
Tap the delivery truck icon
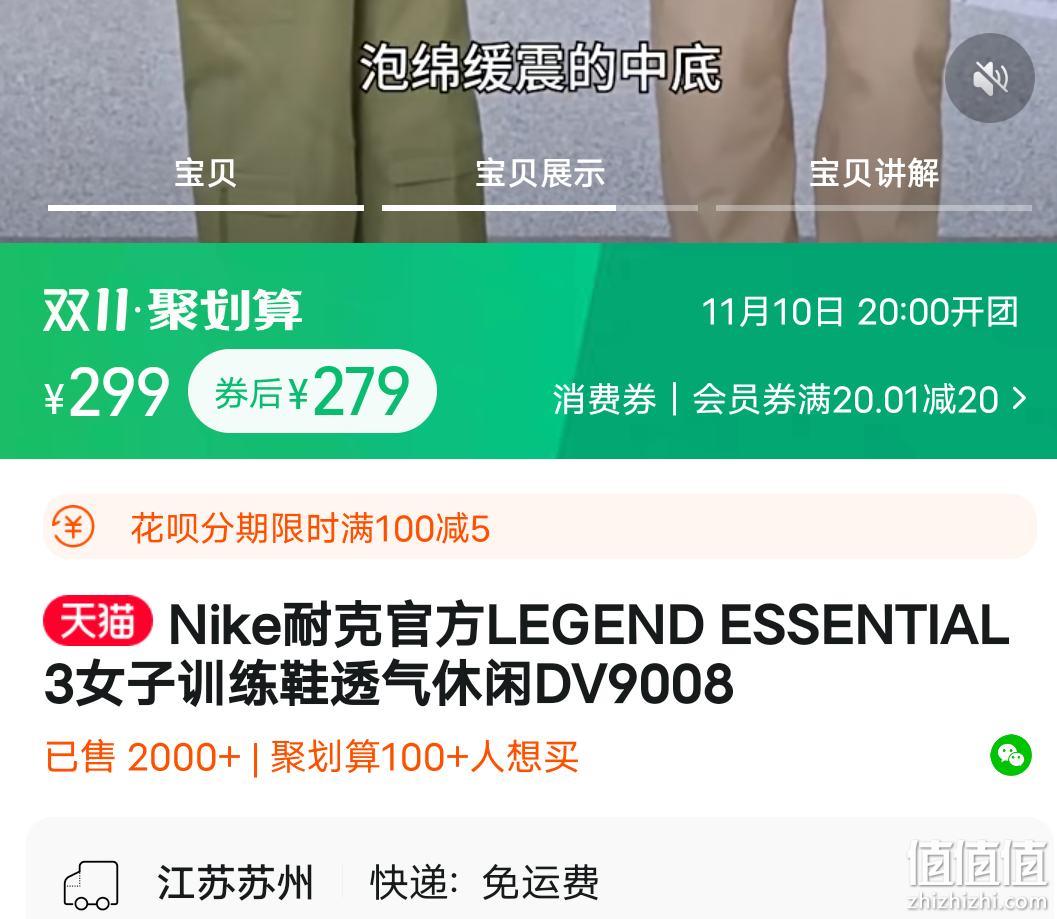click(91, 884)
